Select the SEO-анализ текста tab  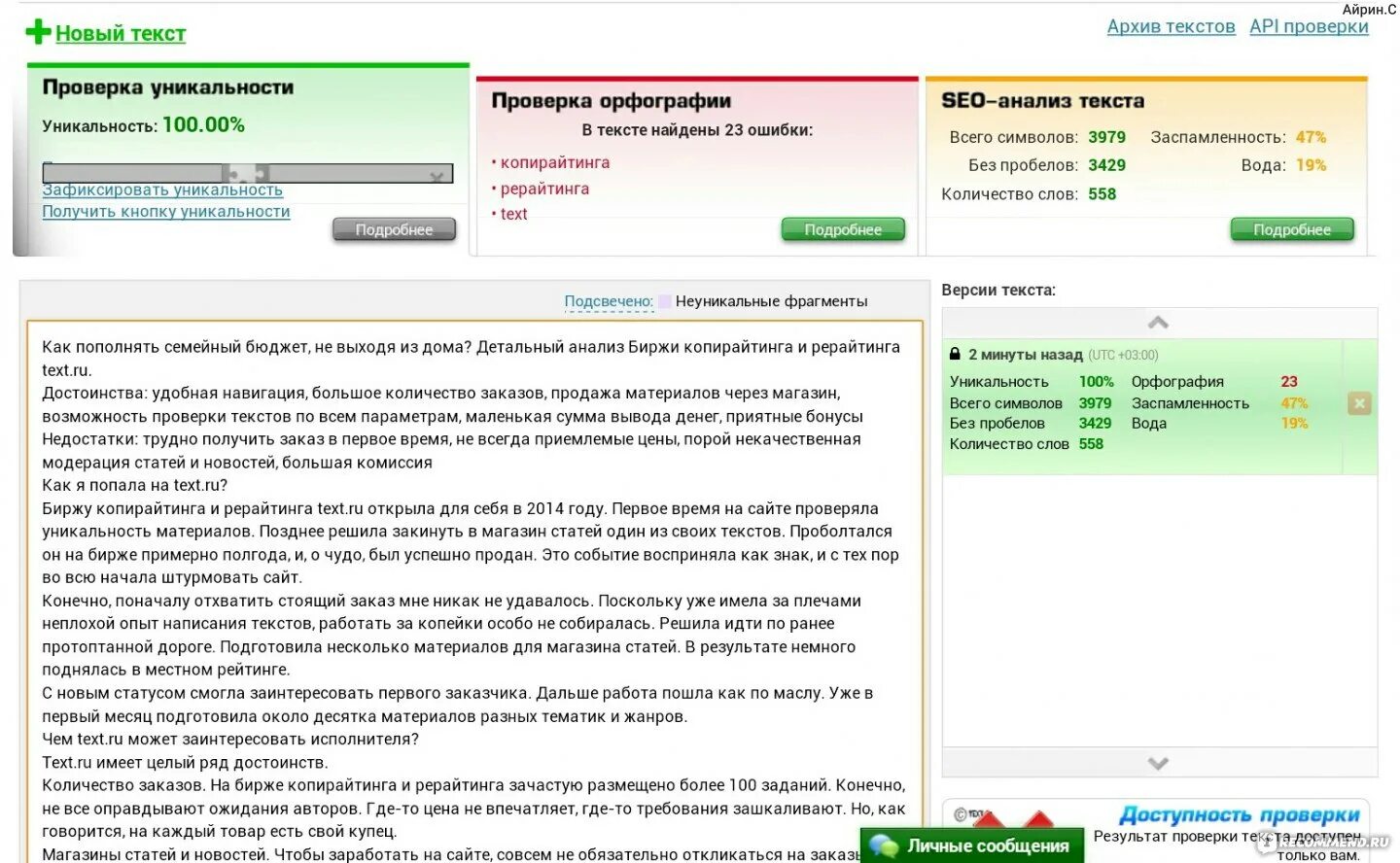[1042, 101]
